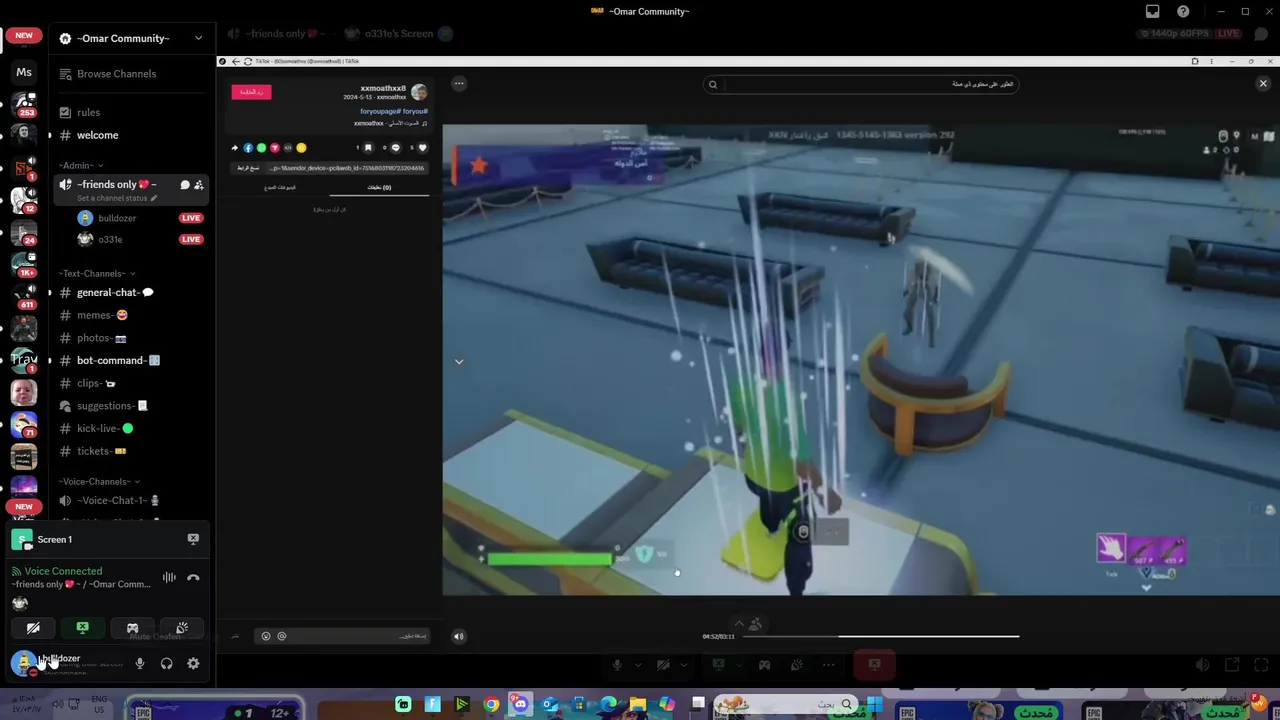Click invite icon on friends only channel
The image size is (1280, 720).
click(x=199, y=185)
